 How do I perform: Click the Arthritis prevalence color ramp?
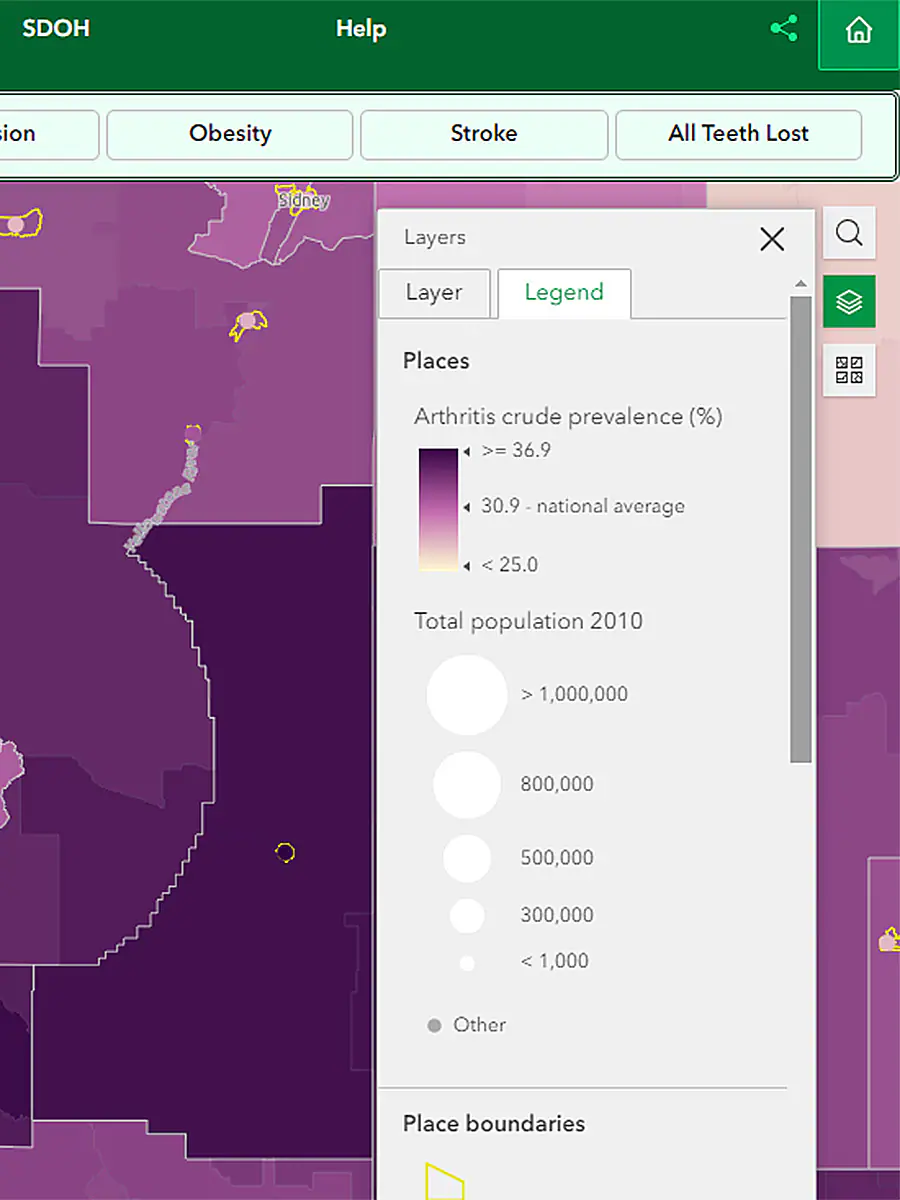437,507
